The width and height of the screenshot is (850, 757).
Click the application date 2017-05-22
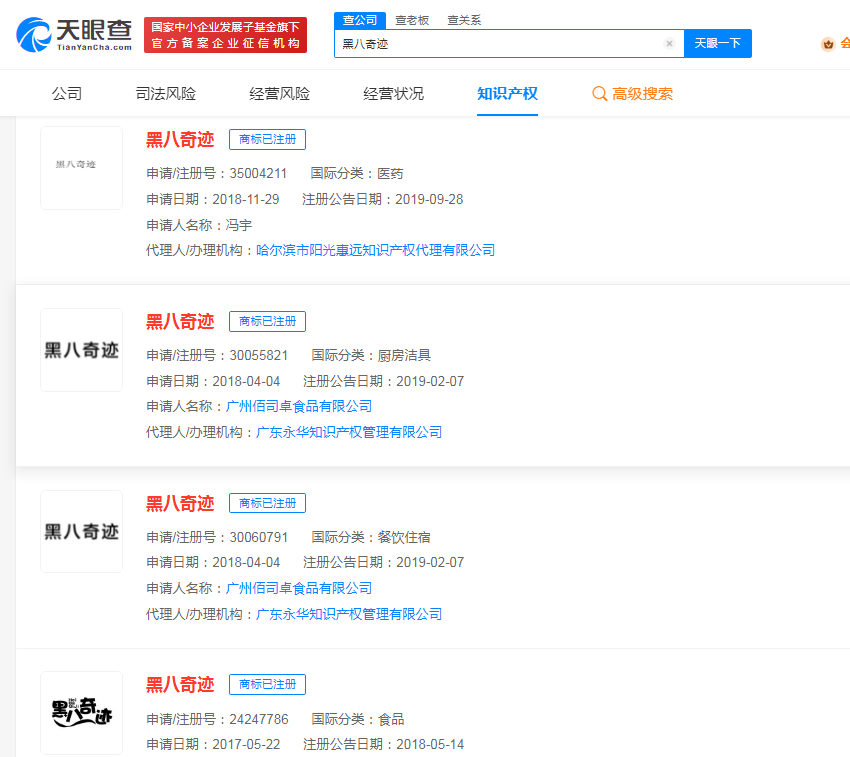[x=246, y=745]
